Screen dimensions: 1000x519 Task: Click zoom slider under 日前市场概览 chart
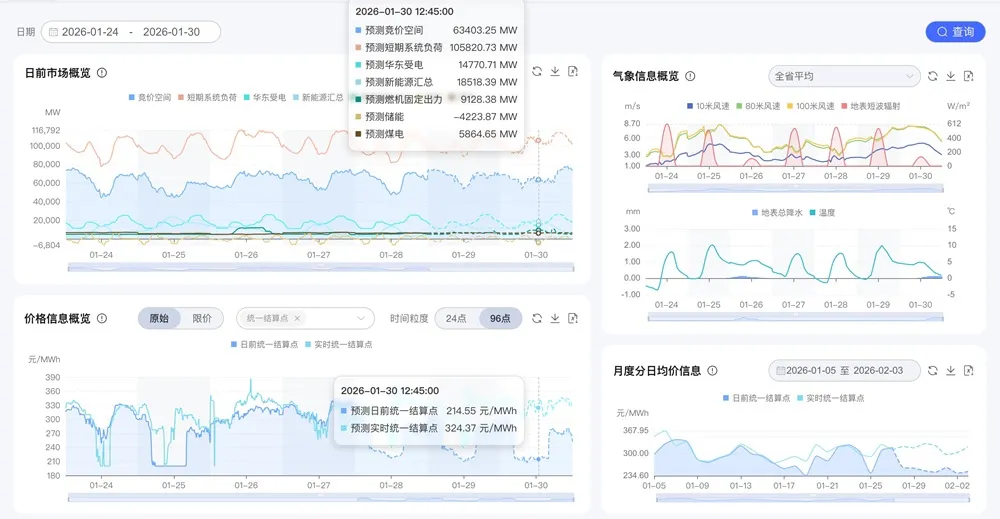tap(320, 268)
